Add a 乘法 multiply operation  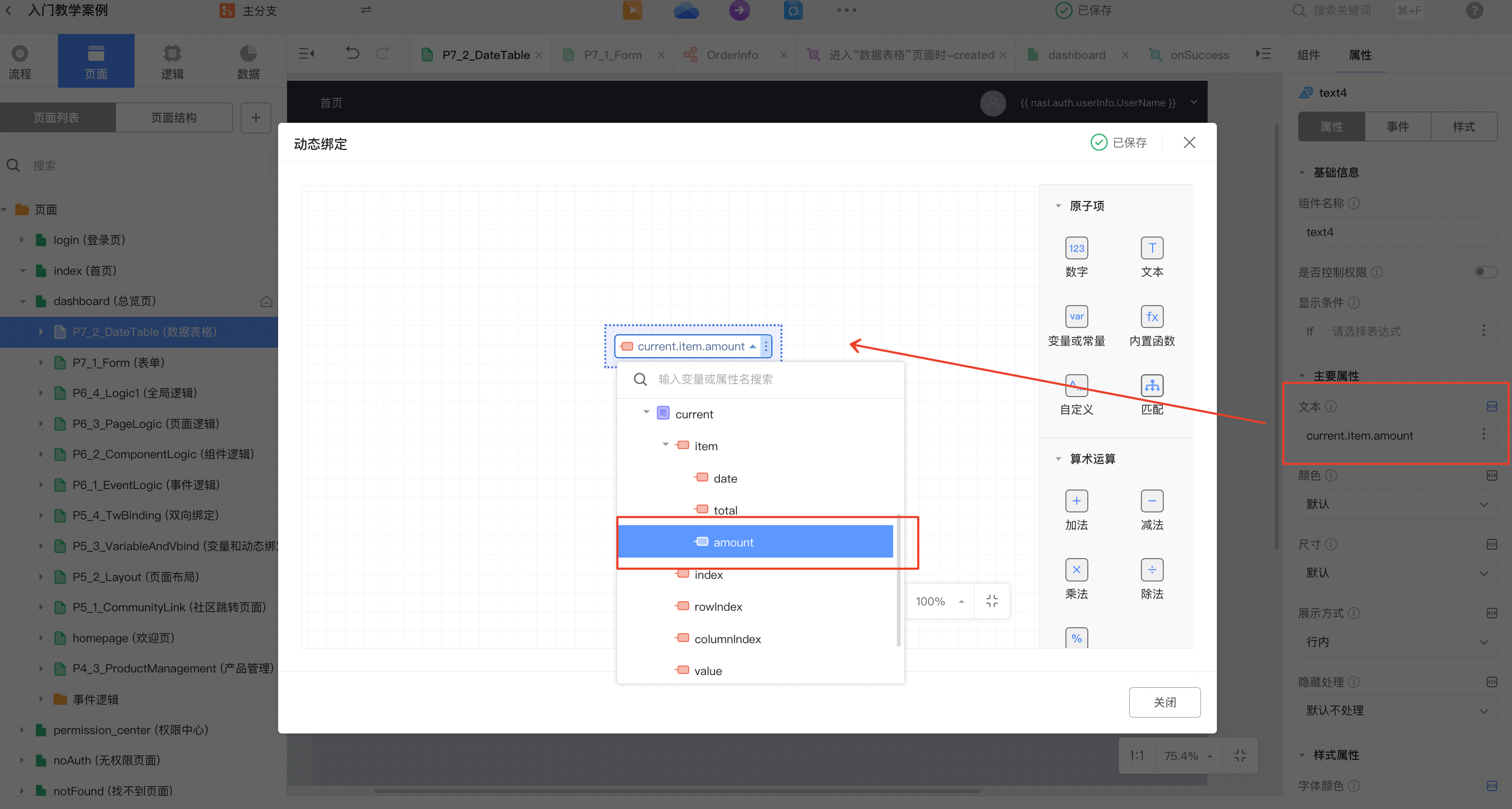click(1076, 569)
